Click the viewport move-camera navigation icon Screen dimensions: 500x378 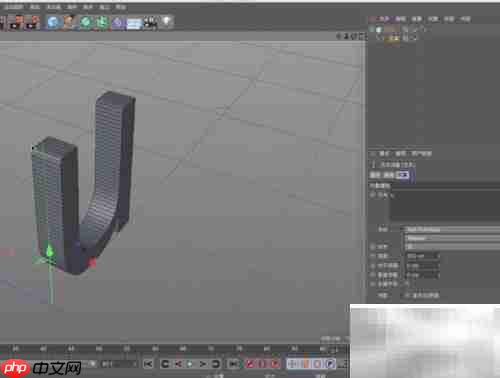coord(339,36)
